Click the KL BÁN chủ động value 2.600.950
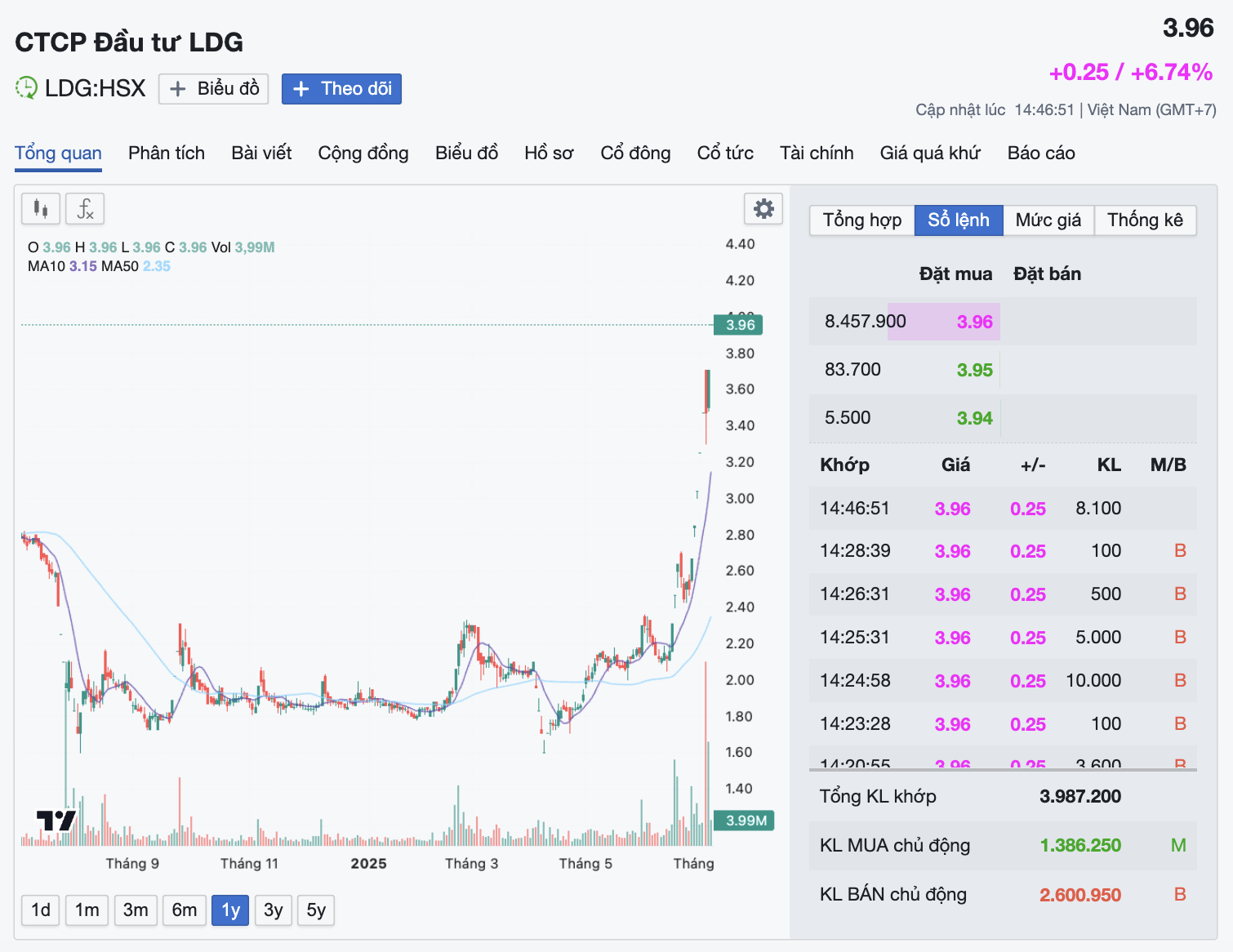This screenshot has width=1233, height=952. pos(1079,895)
